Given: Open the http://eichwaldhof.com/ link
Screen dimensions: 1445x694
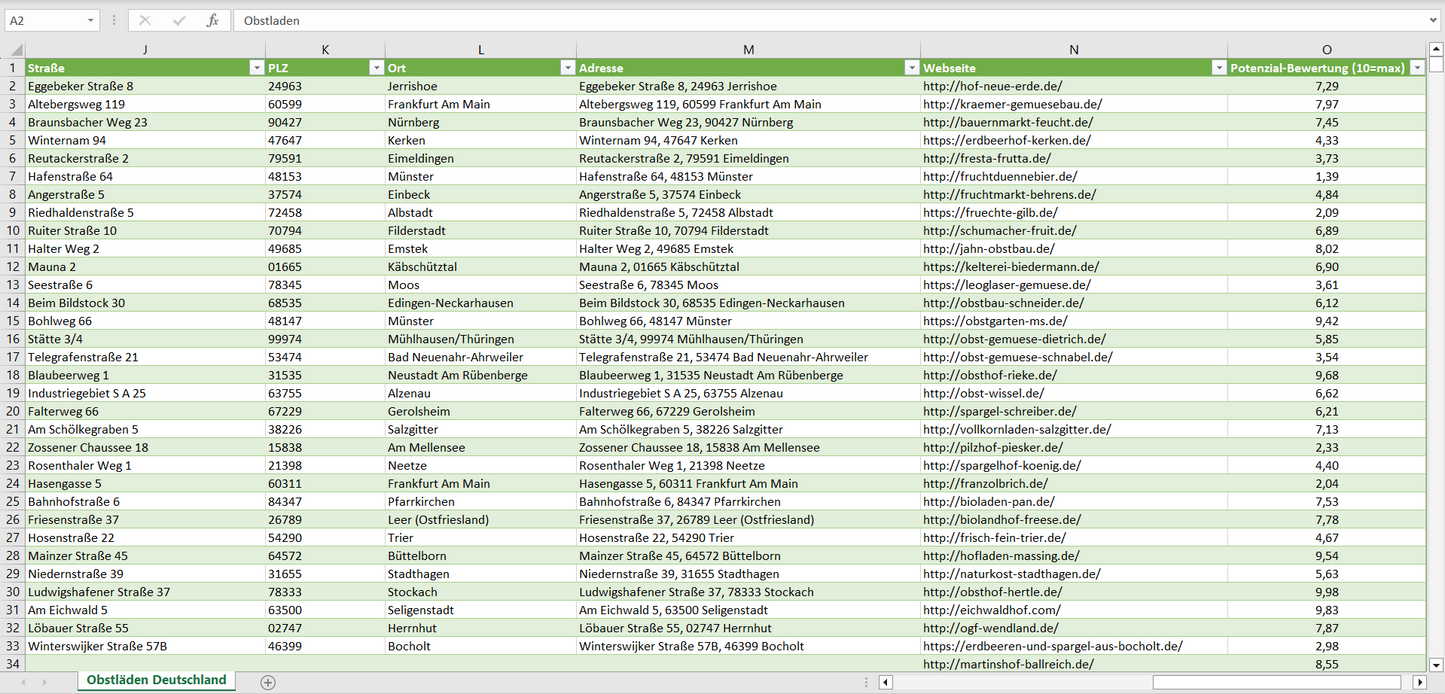Looking at the screenshot, I should pos(991,610).
